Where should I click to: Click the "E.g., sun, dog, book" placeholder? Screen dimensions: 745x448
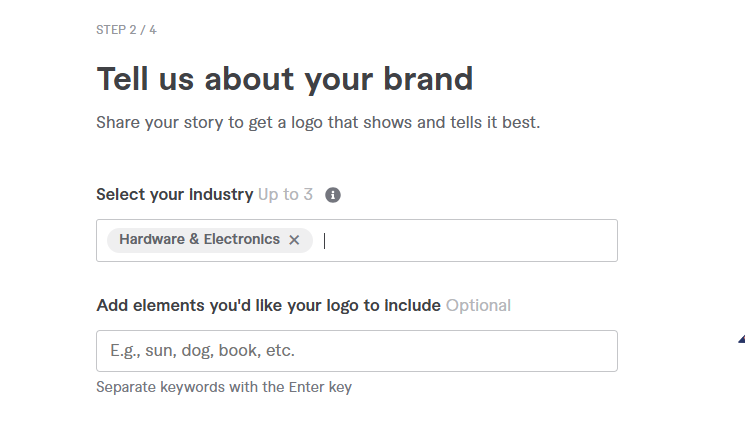click(196, 351)
